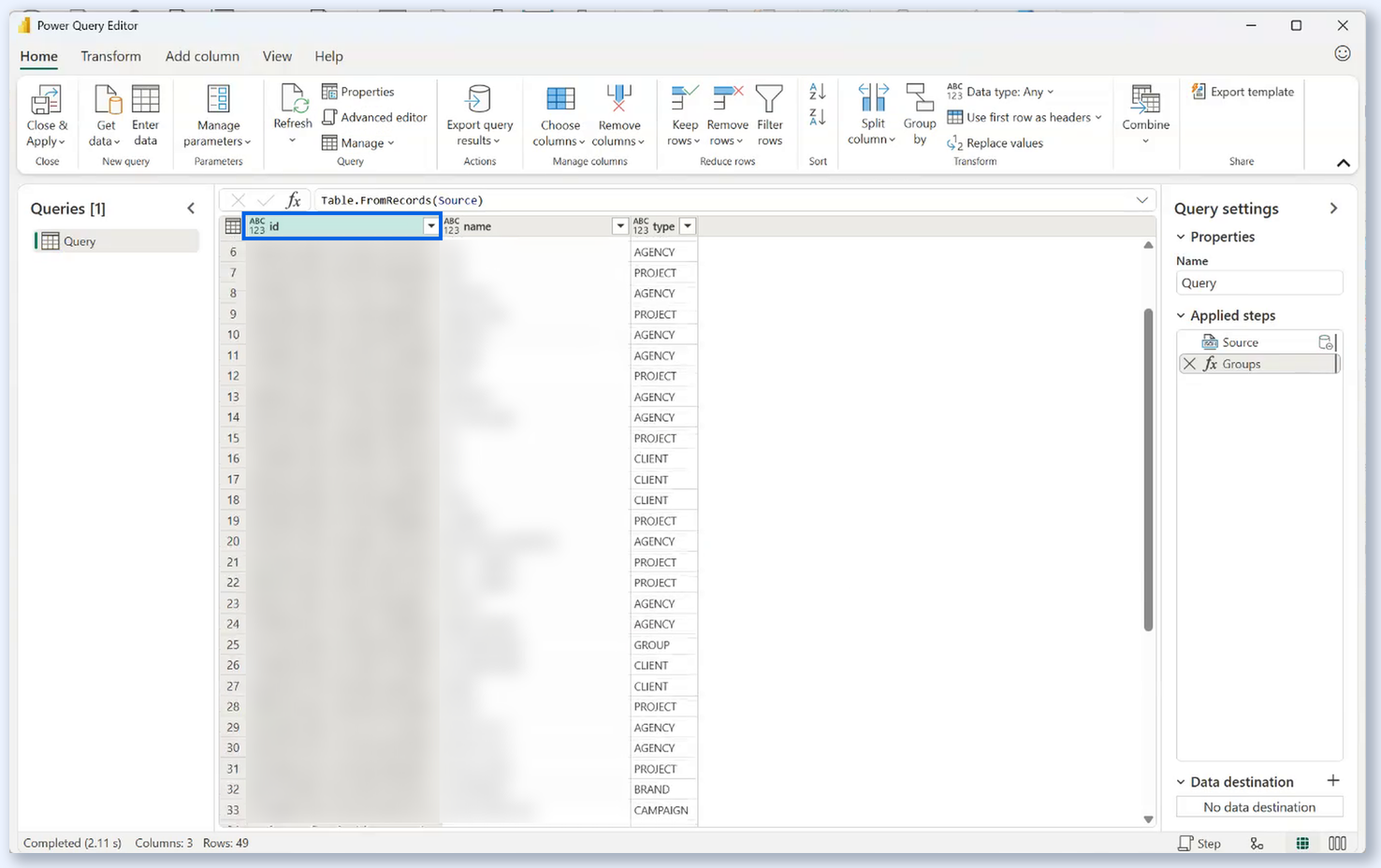The image size is (1381, 868).
Task: Collapse the Query settings pane
Action: pyautogui.click(x=1333, y=209)
